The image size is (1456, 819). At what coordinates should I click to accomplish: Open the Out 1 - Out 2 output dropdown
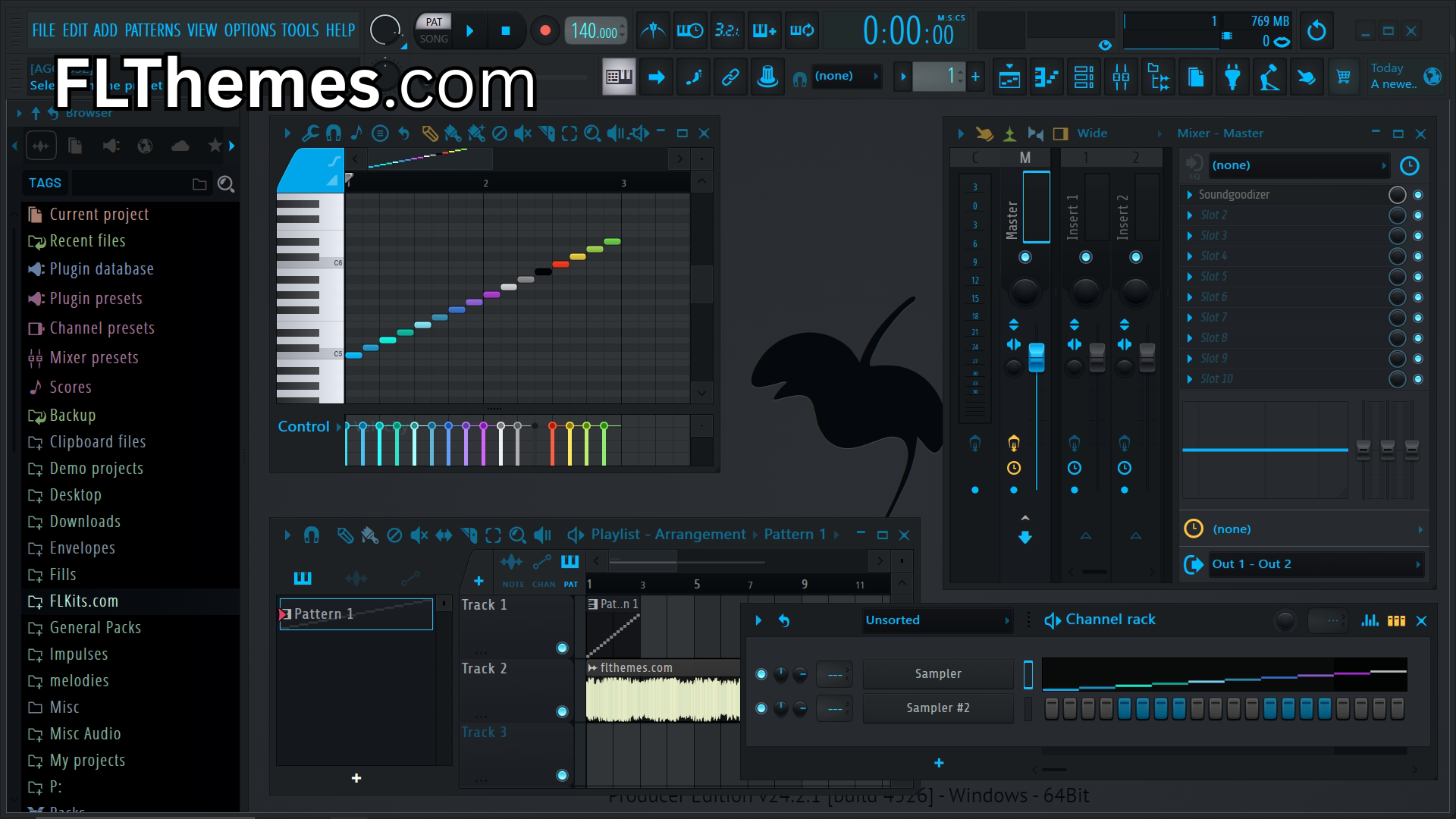(1315, 564)
